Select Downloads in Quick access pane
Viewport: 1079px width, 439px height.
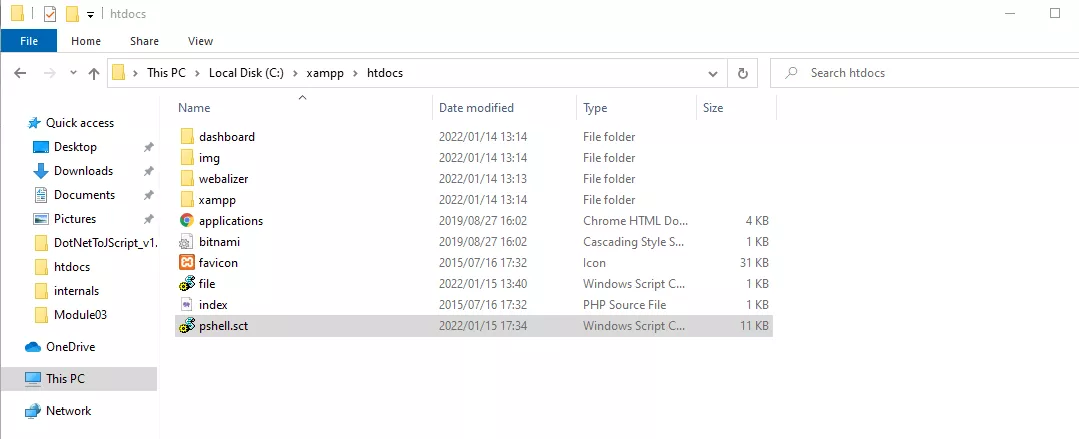point(83,171)
